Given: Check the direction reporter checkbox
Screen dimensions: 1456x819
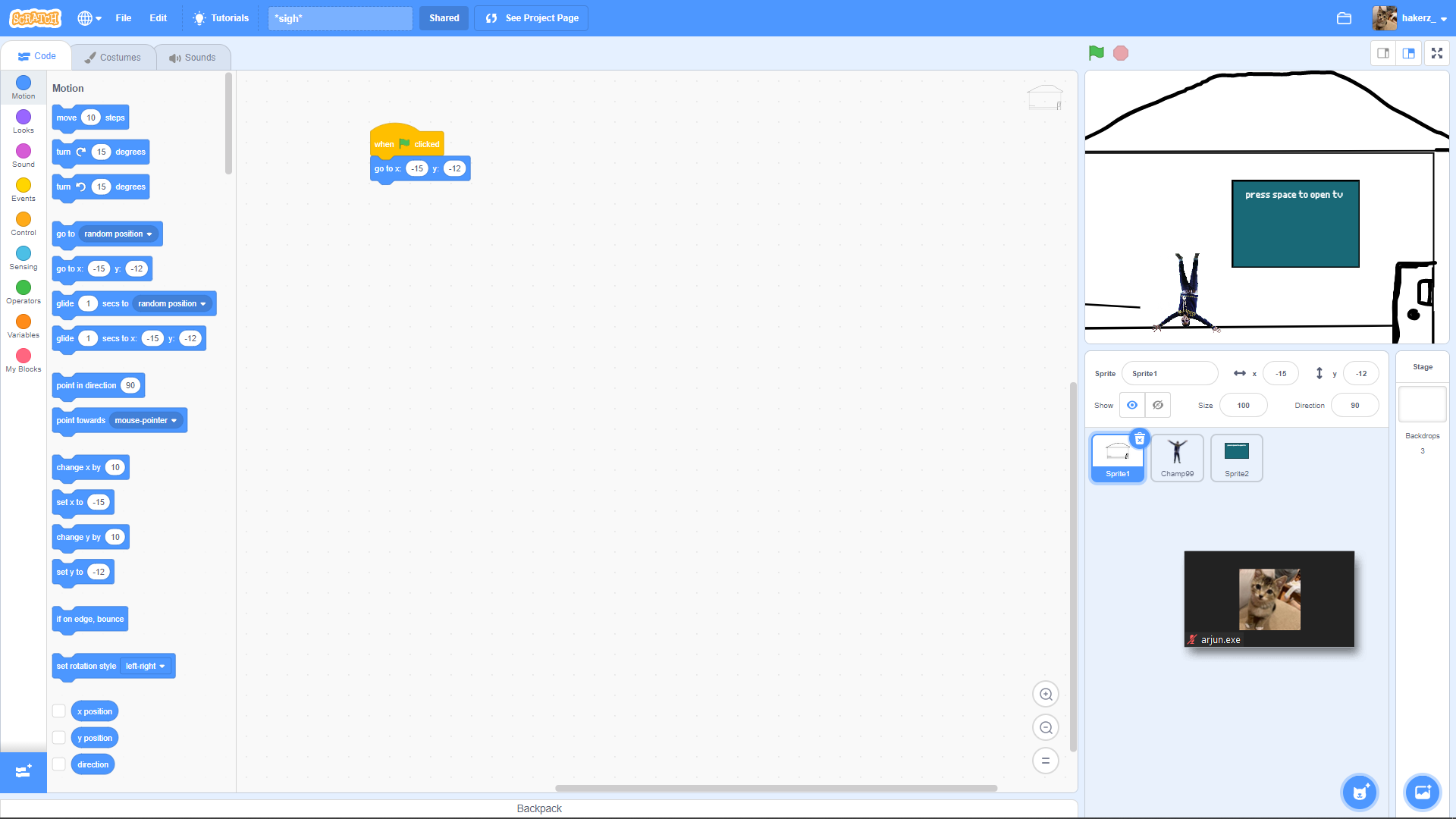Looking at the screenshot, I should pyautogui.click(x=58, y=764).
